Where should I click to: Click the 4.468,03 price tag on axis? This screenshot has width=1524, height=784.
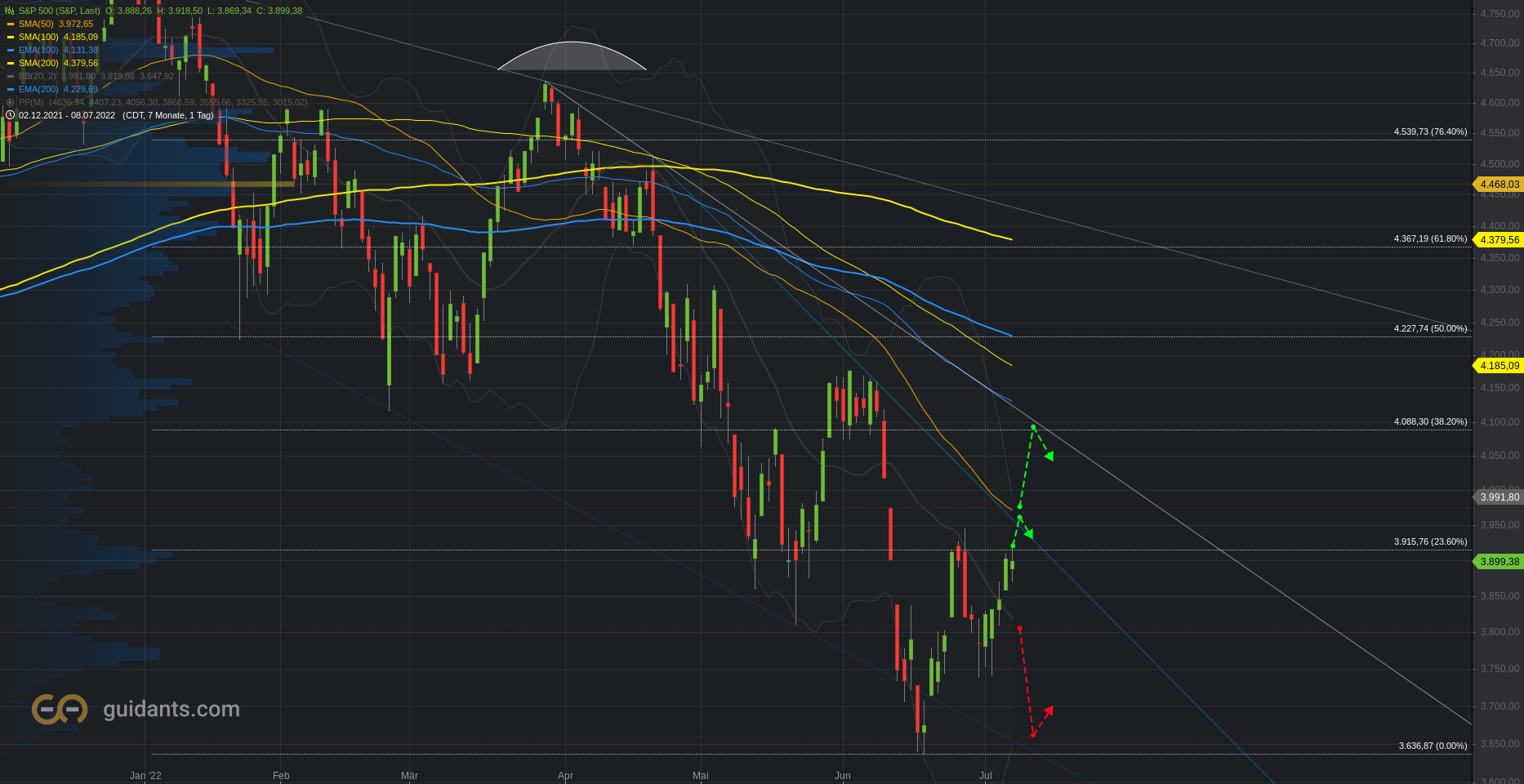1498,185
